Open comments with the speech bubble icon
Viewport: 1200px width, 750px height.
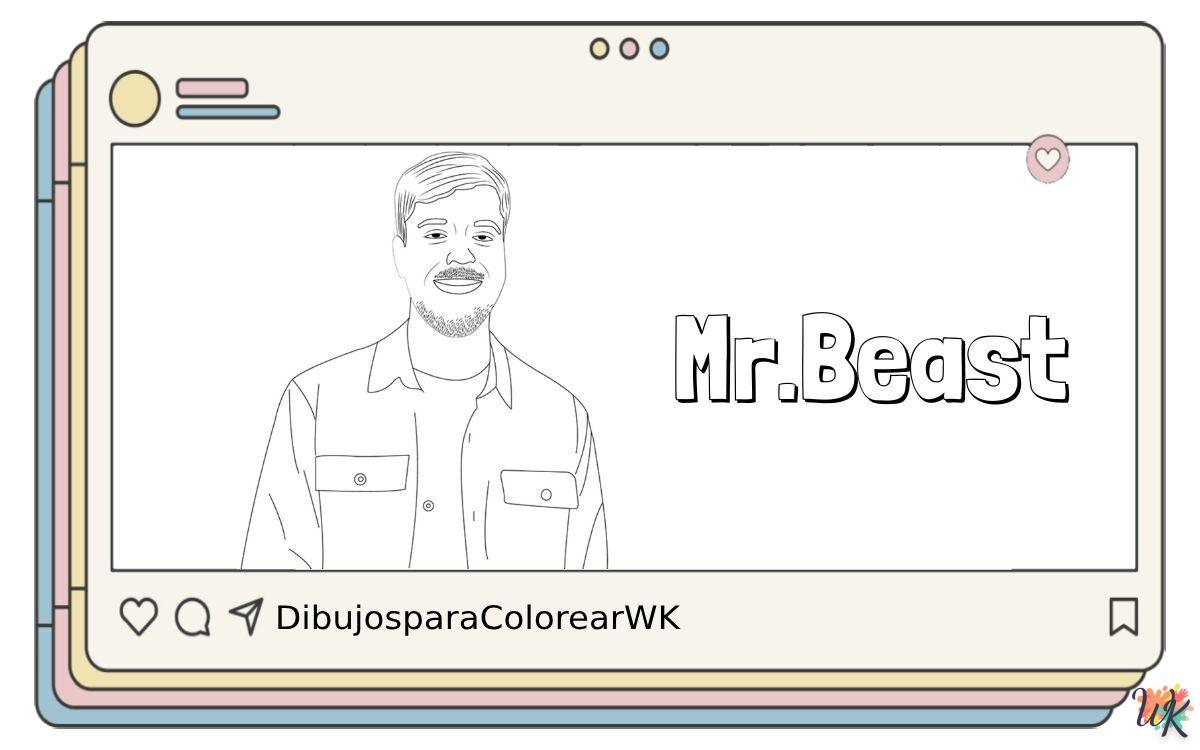[192, 617]
